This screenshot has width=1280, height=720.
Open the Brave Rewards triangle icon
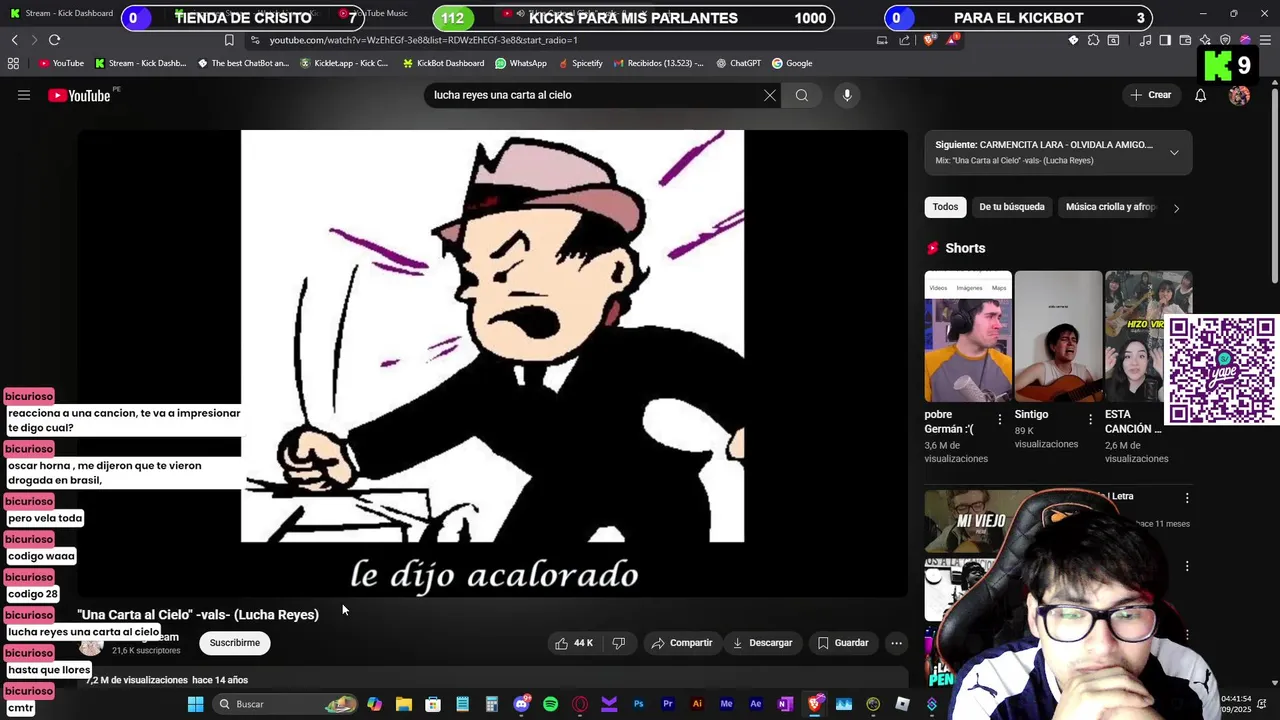point(952,40)
